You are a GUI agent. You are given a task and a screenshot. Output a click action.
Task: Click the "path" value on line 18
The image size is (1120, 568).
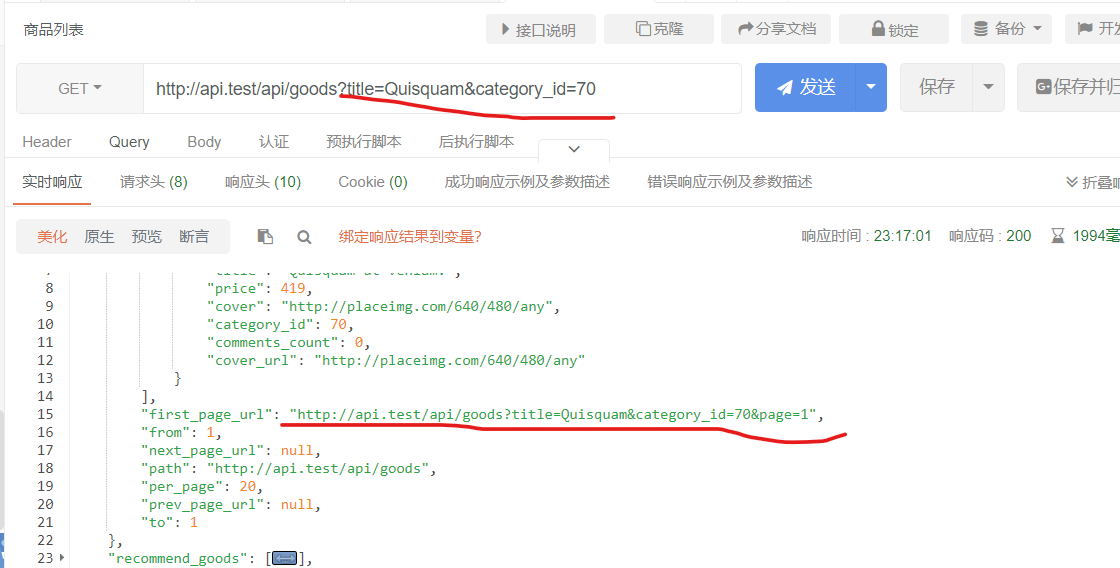tap(318, 469)
